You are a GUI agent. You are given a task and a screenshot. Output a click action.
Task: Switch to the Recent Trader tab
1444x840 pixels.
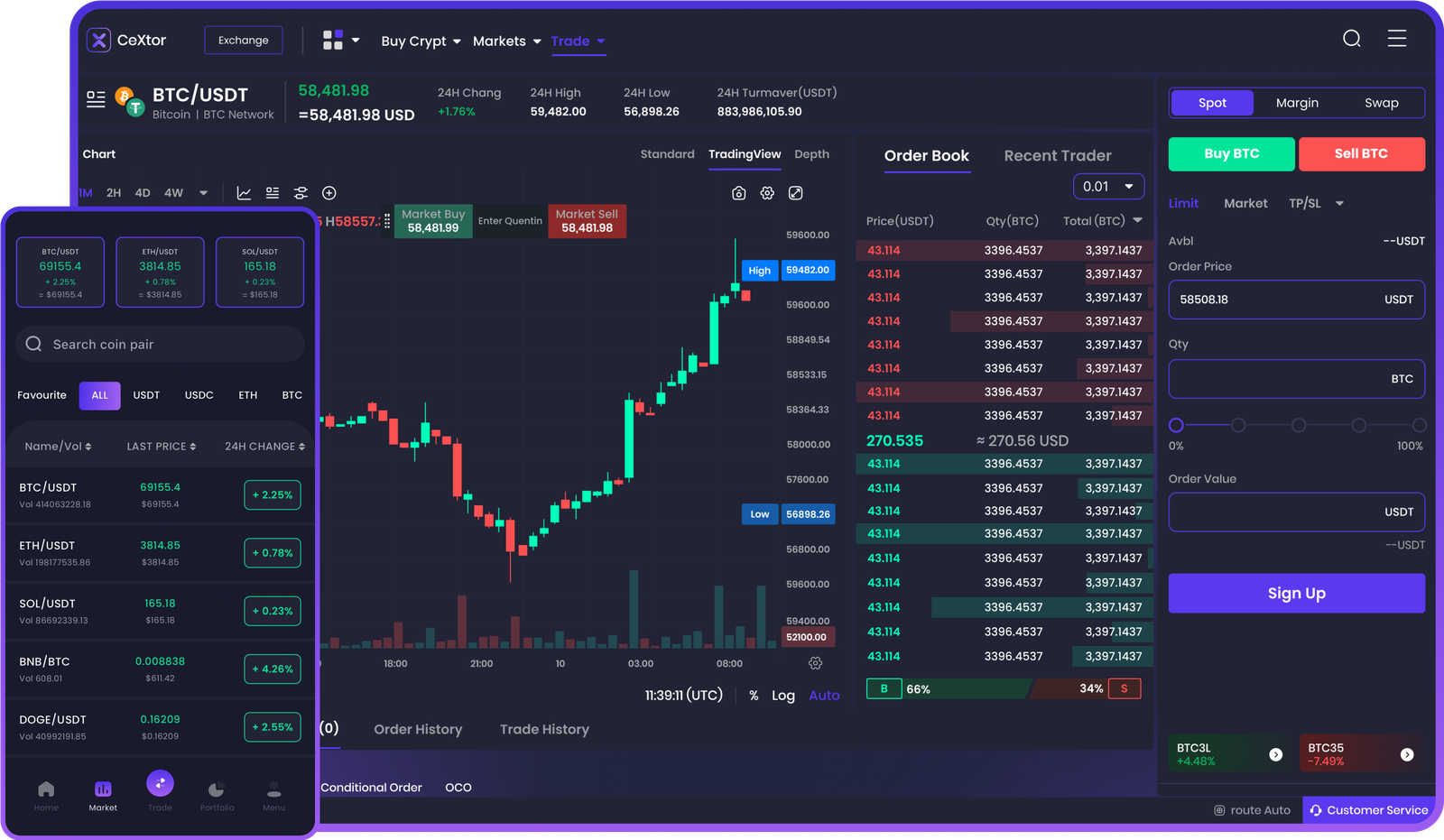tap(1057, 156)
